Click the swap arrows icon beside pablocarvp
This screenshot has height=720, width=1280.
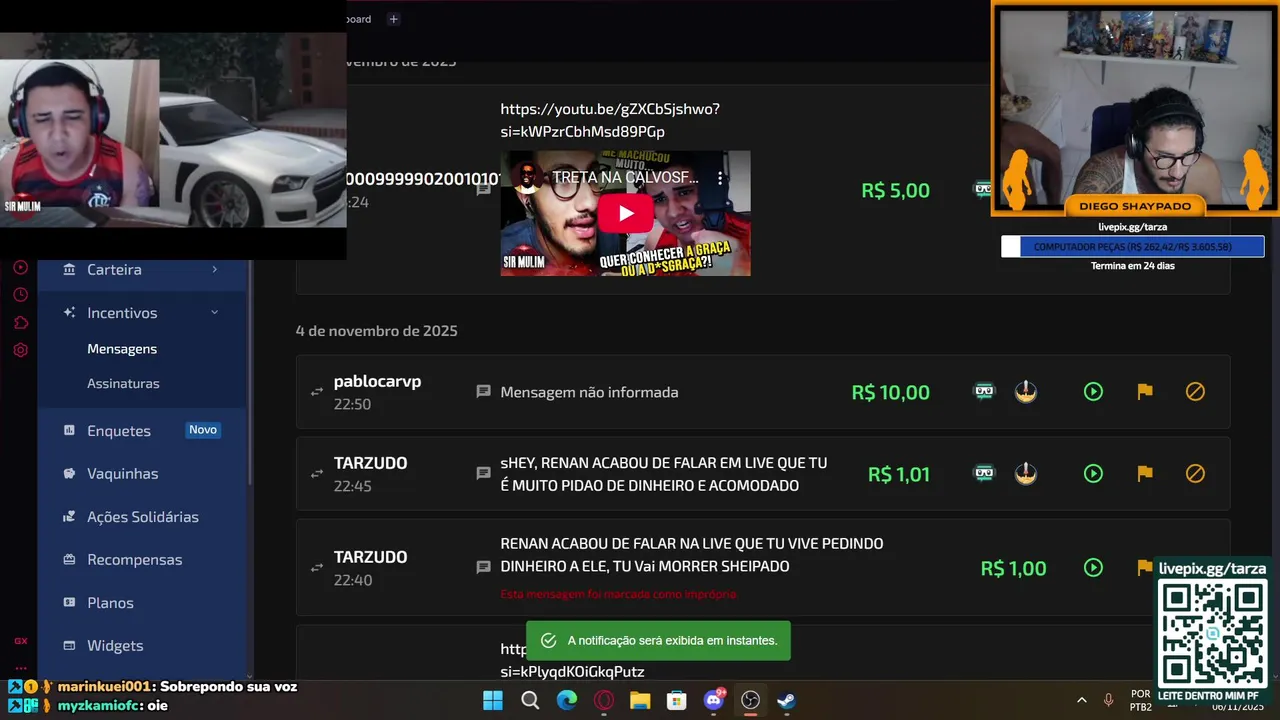(x=317, y=392)
